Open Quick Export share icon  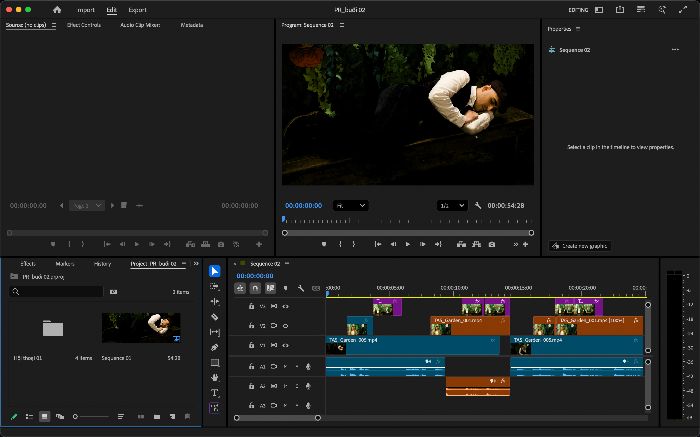coord(620,9)
